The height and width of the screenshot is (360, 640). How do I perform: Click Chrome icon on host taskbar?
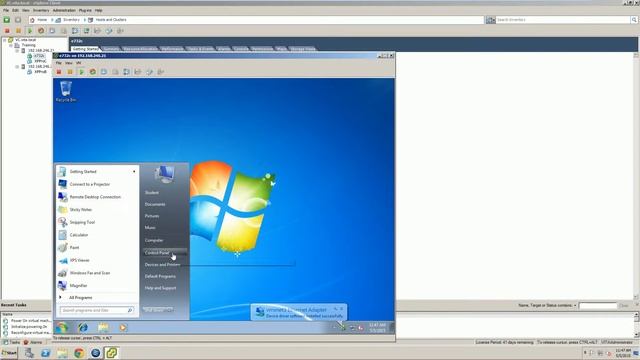[x=79, y=353]
